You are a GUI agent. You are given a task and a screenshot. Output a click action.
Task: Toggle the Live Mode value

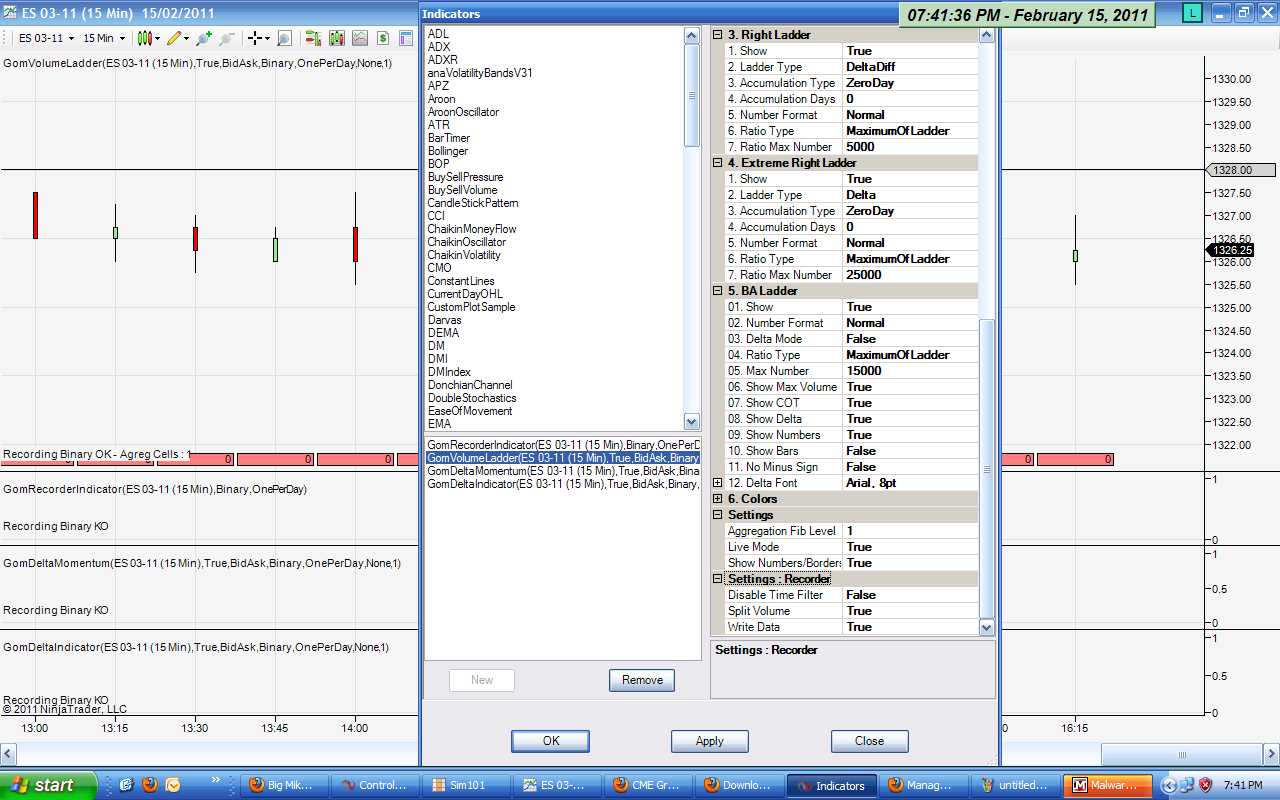[x=909, y=547]
